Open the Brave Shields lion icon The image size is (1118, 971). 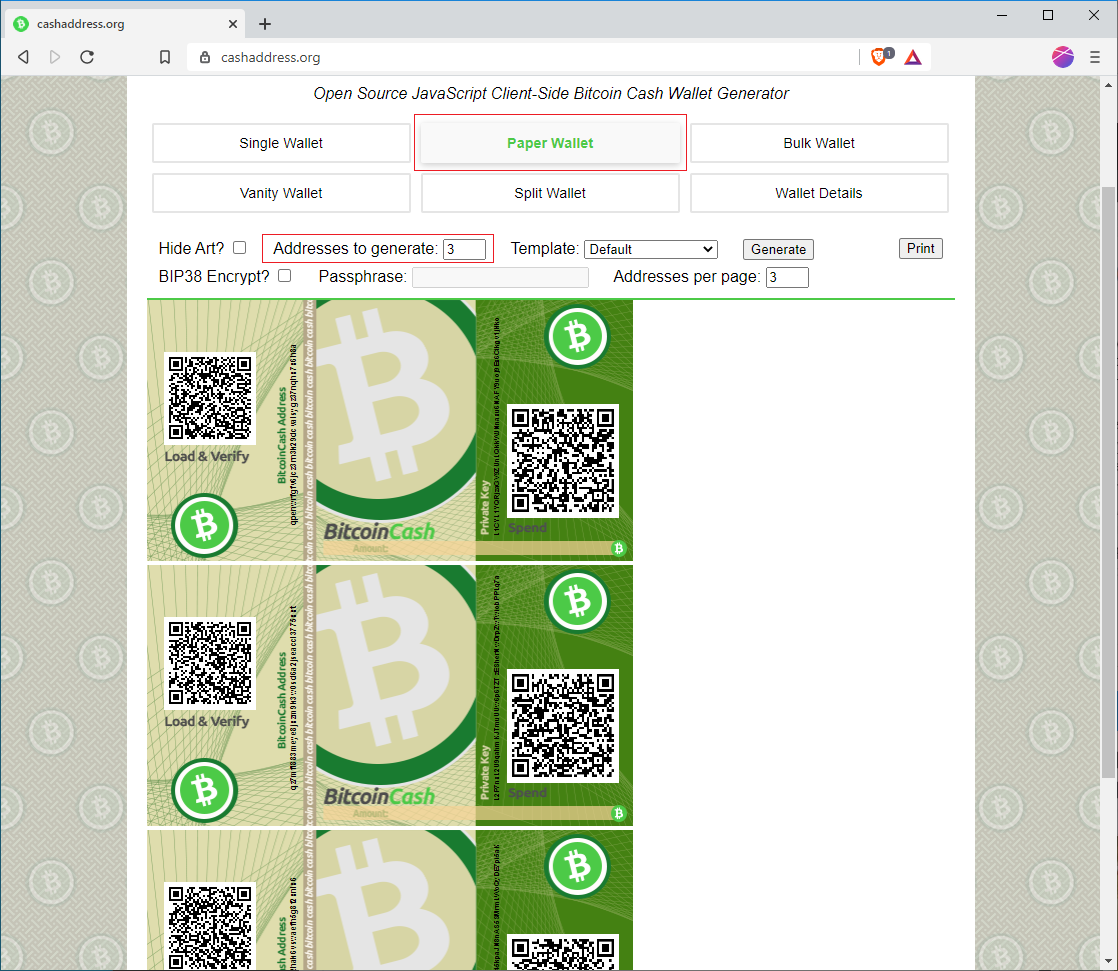(x=880, y=56)
